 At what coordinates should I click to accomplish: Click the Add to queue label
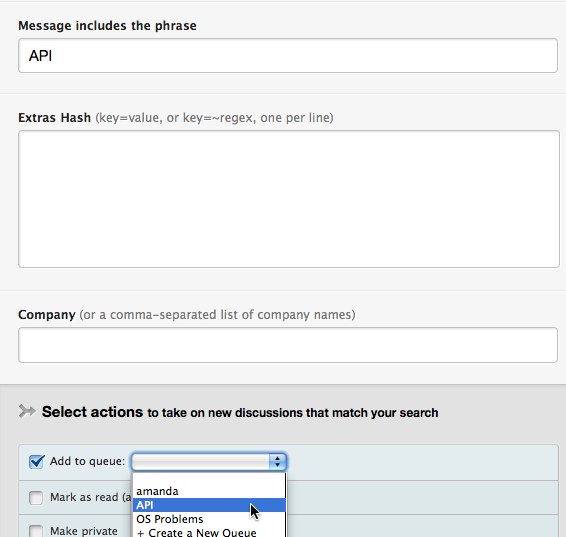click(87, 461)
